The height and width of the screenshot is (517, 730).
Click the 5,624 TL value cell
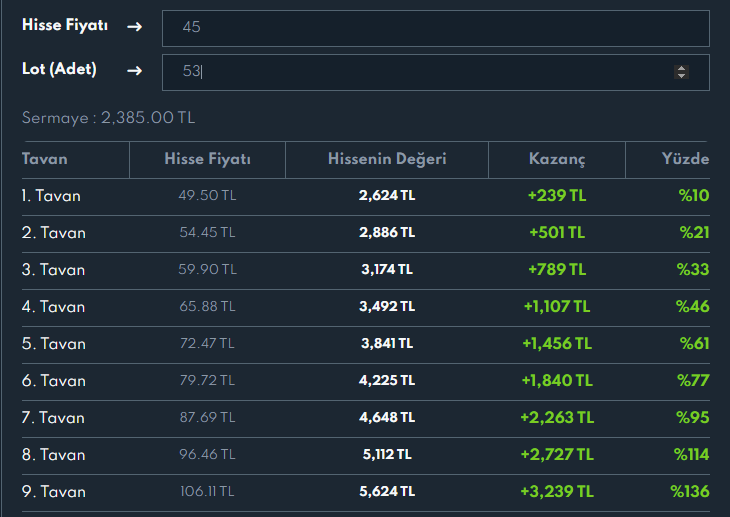[387, 491]
